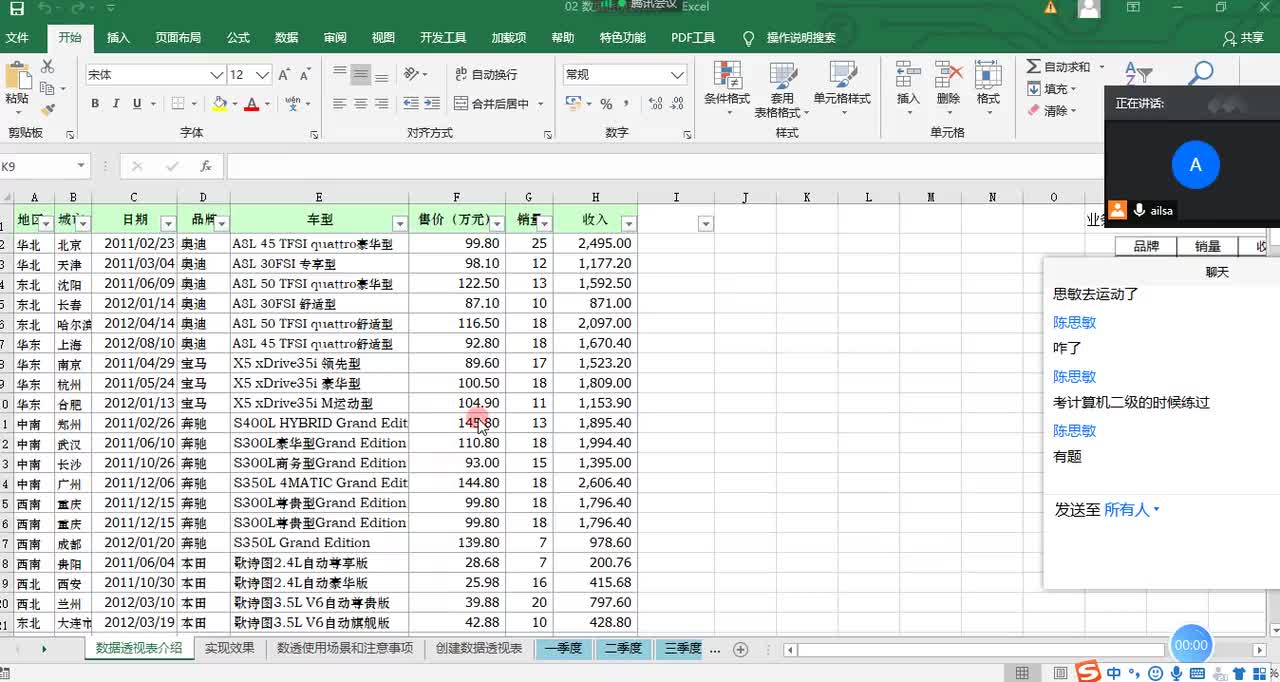
Task: Open 套用表格格式 table format gallery
Action: 782,90
